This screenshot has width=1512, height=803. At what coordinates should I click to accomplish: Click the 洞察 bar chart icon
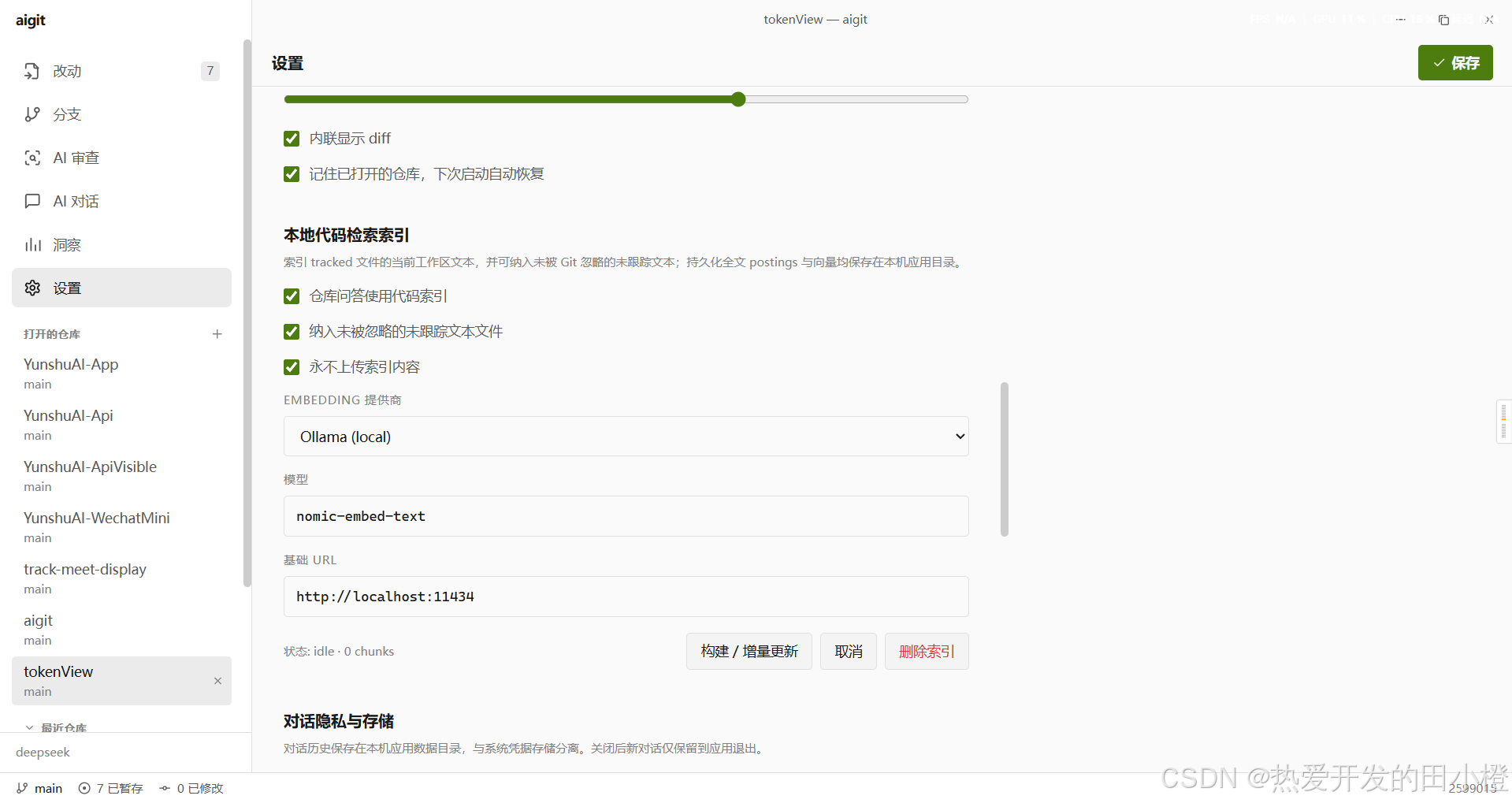click(32, 244)
